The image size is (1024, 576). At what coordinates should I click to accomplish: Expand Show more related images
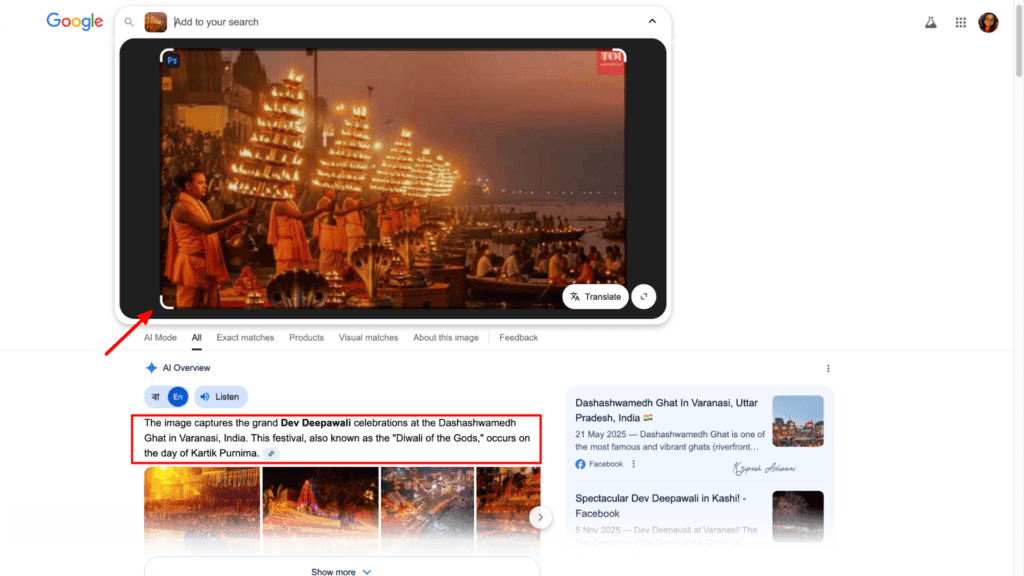click(x=340, y=570)
